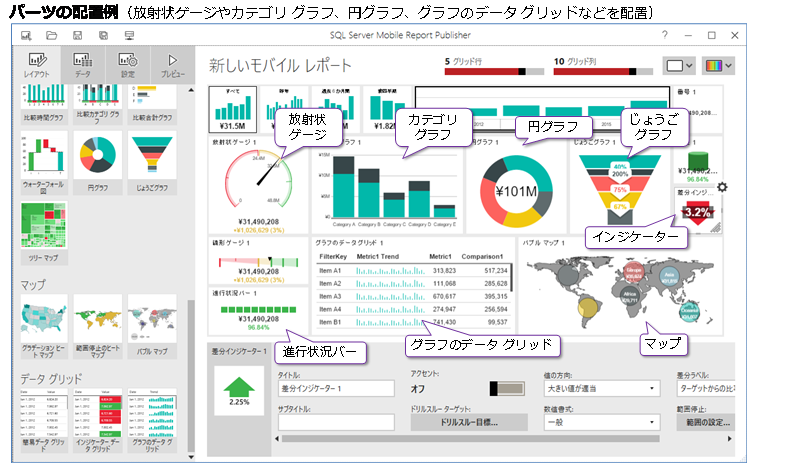
Task: Select the 円グラフ element in the gallery
Action: pyautogui.click(x=97, y=163)
